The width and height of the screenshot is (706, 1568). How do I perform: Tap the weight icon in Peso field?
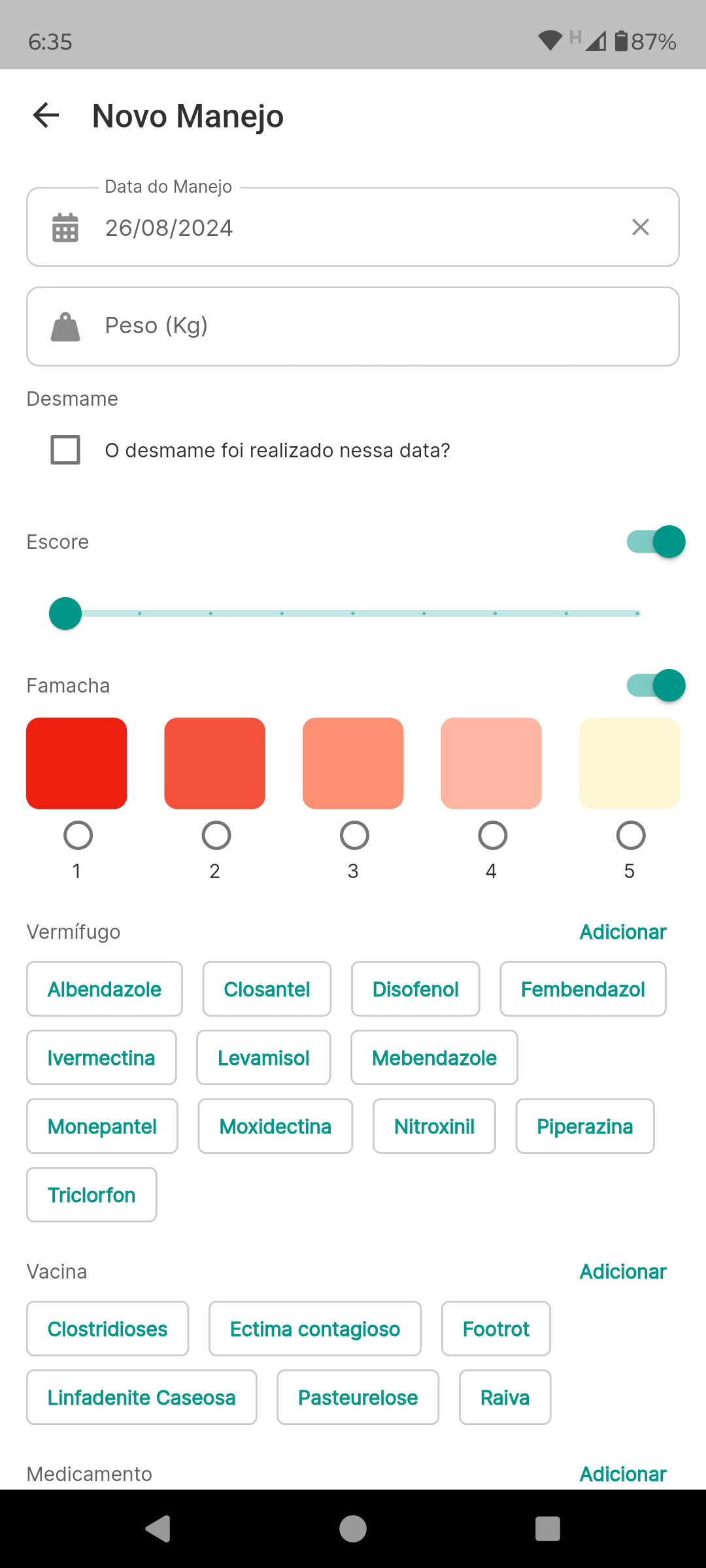[x=65, y=327]
